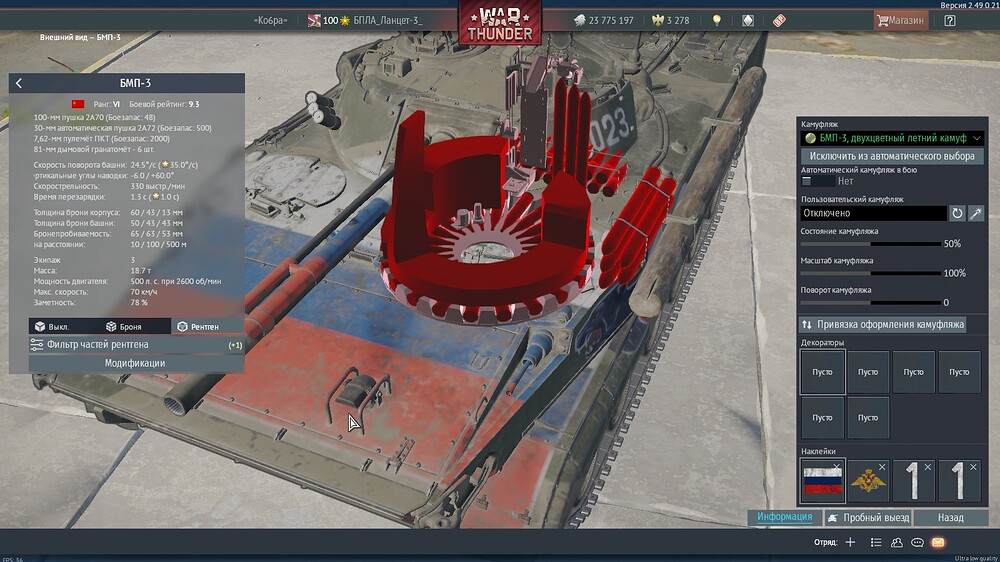Click the light bulb icon in top bar
The width and height of the screenshot is (1000, 562).
click(717, 20)
